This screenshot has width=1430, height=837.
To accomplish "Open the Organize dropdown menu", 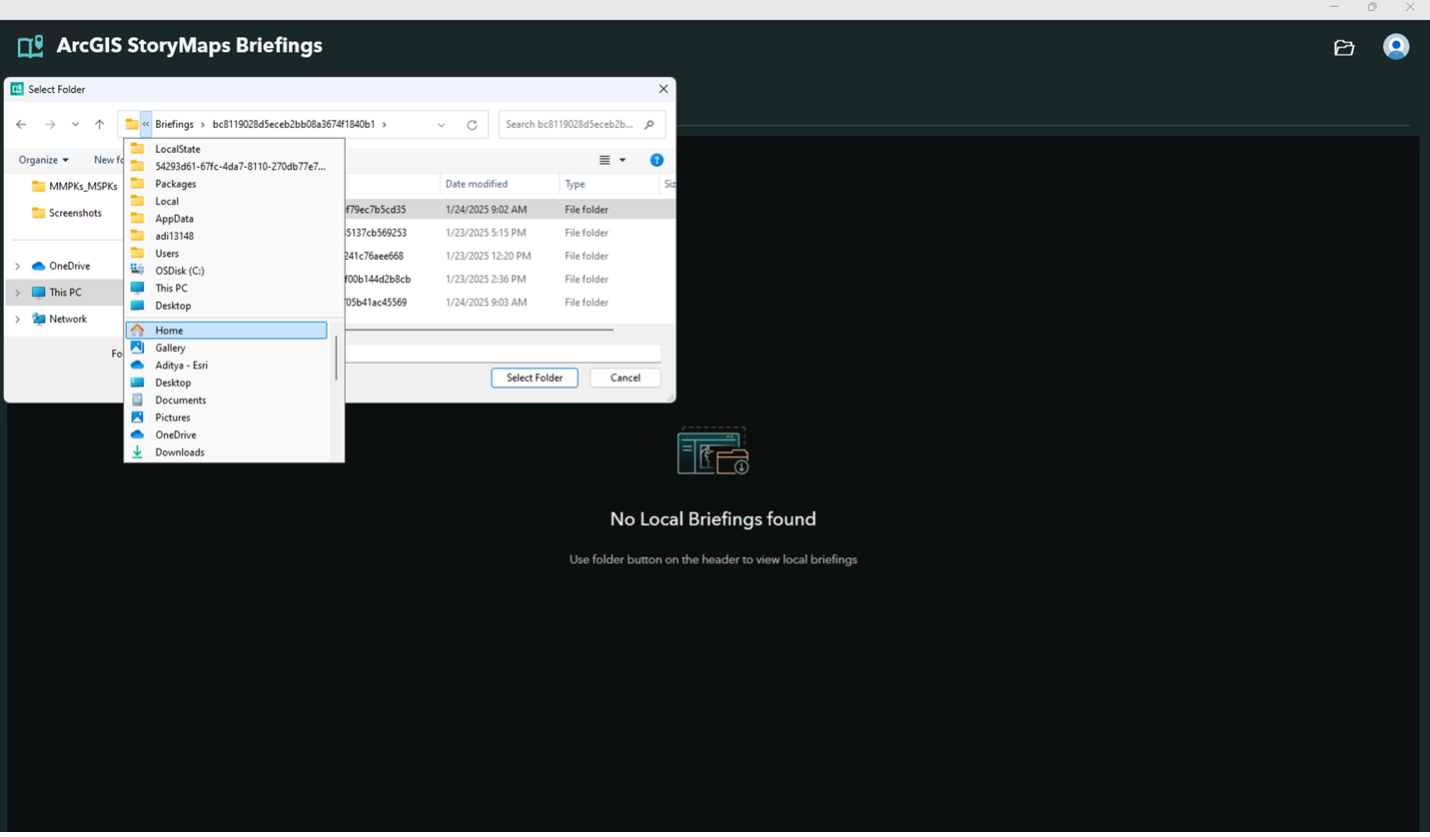I will (x=43, y=160).
